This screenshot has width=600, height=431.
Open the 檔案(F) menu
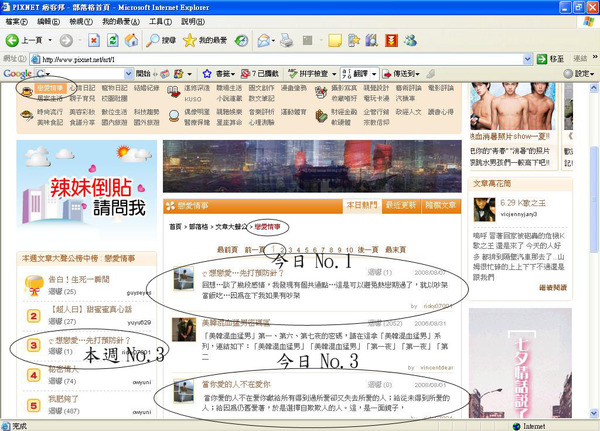[x=16, y=22]
